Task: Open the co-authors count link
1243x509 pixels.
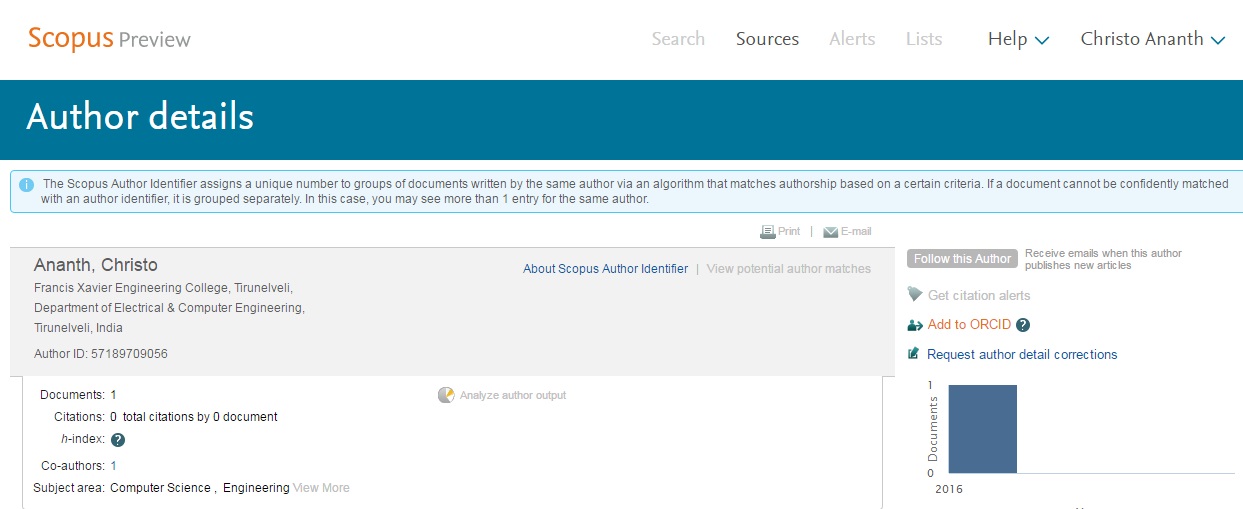Action: pos(113,466)
